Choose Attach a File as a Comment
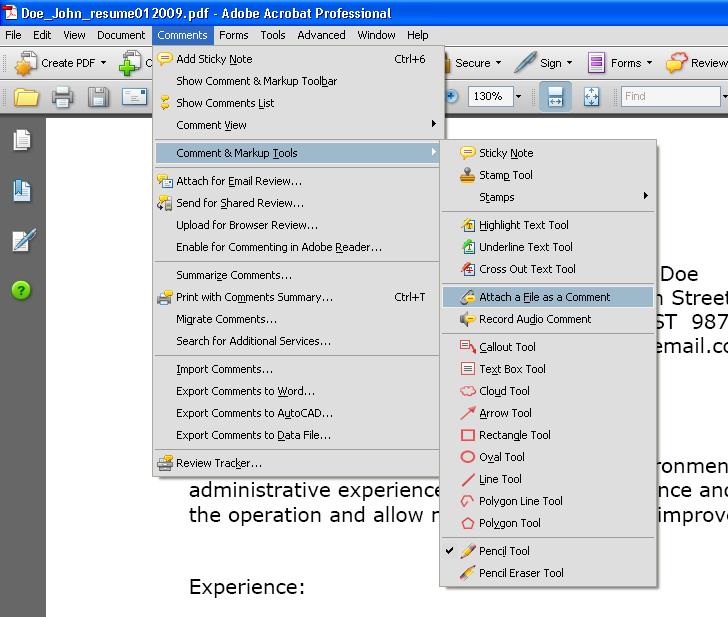The height and width of the screenshot is (617, 728). (548, 297)
